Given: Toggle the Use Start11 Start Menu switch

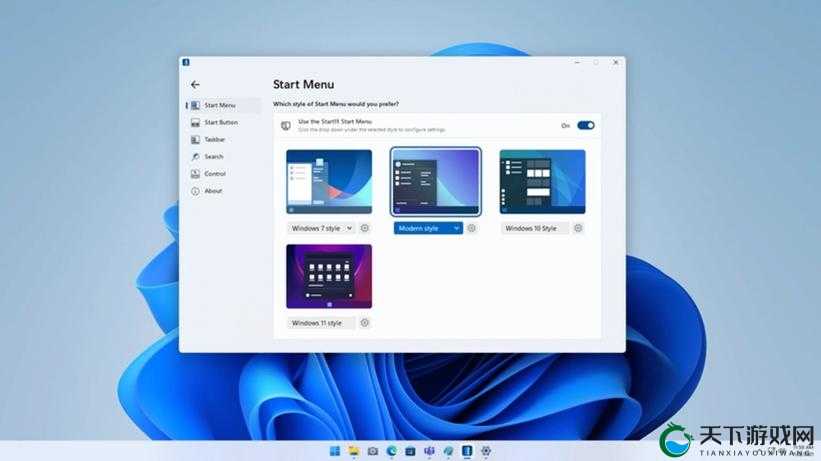Looking at the screenshot, I should tap(585, 125).
